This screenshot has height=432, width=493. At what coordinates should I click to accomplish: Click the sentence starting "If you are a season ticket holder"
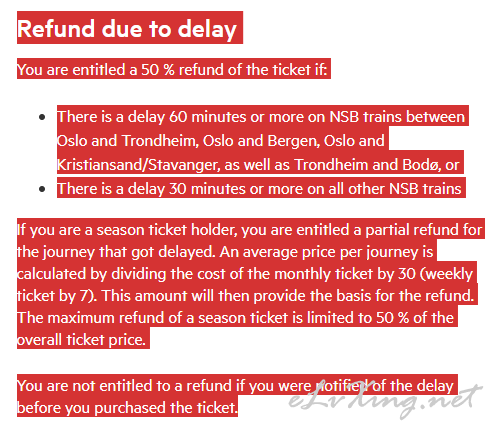250,230
